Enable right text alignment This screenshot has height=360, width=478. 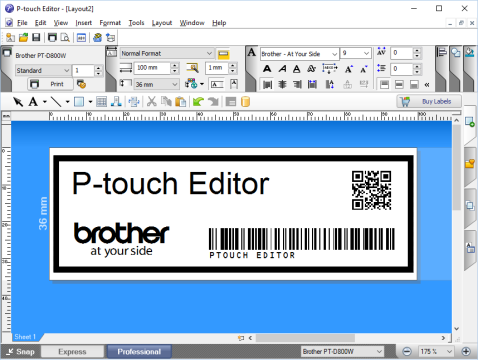point(297,84)
